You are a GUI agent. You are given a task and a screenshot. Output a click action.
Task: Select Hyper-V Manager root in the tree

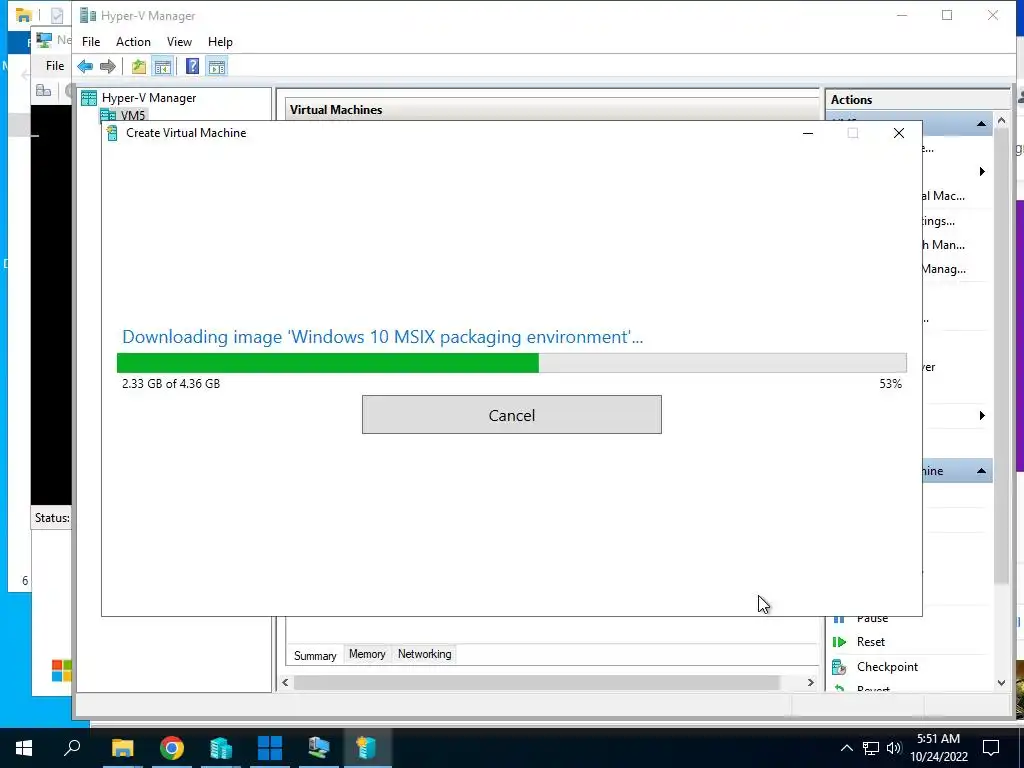click(149, 98)
